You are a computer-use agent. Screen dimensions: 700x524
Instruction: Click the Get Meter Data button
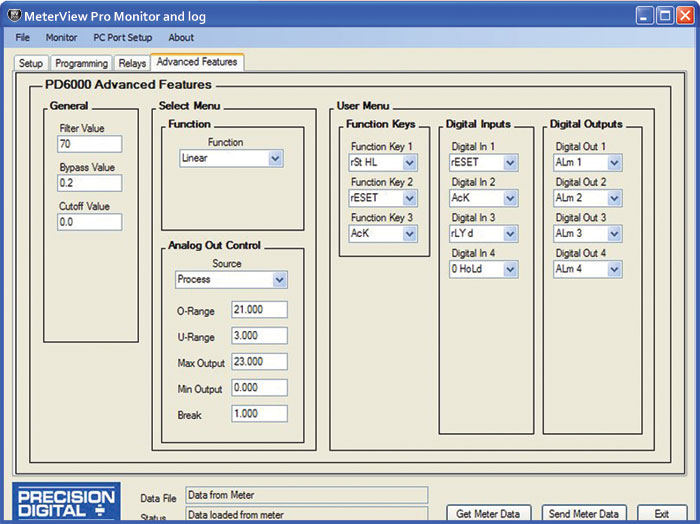tap(489, 514)
